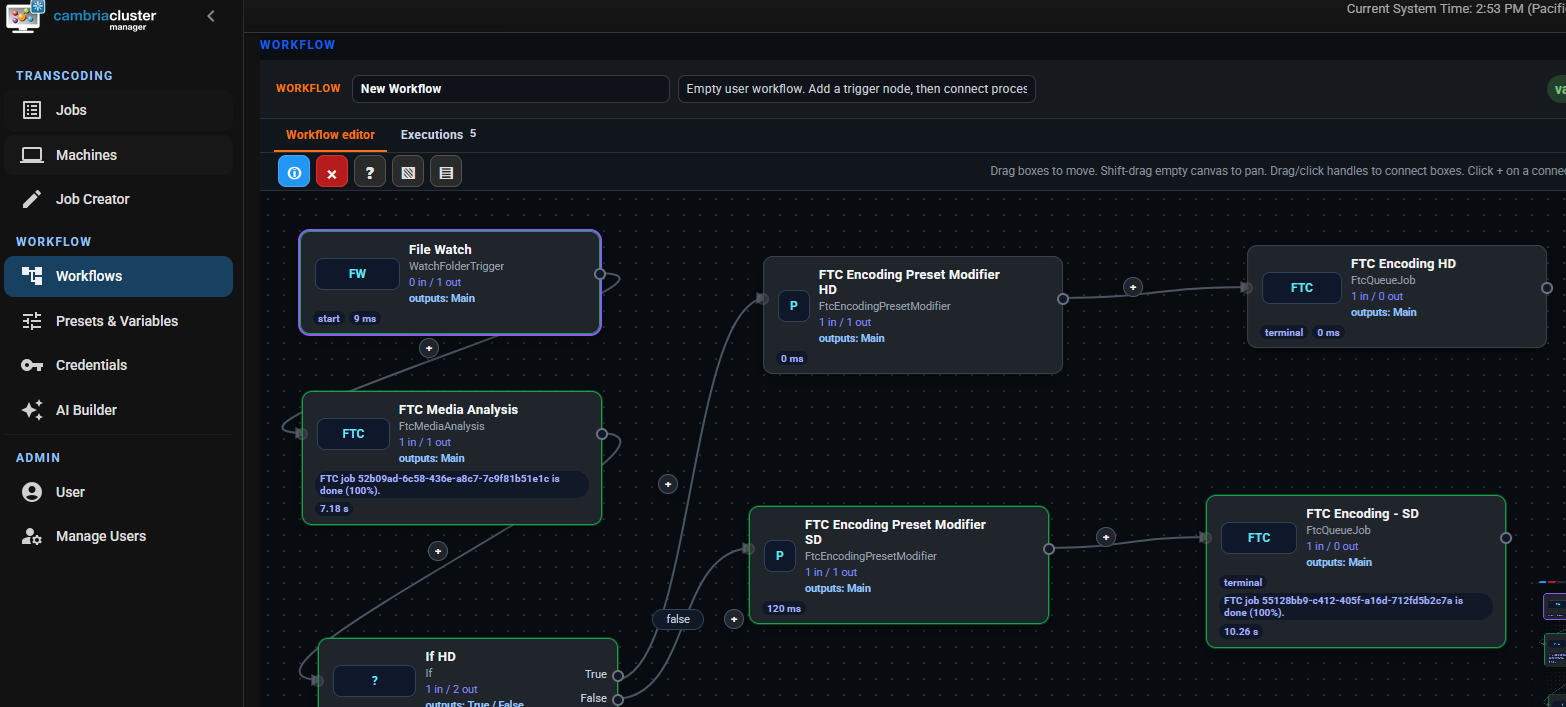Click the 10.26 s duration badge
1566x707 pixels.
pyautogui.click(x=1241, y=632)
